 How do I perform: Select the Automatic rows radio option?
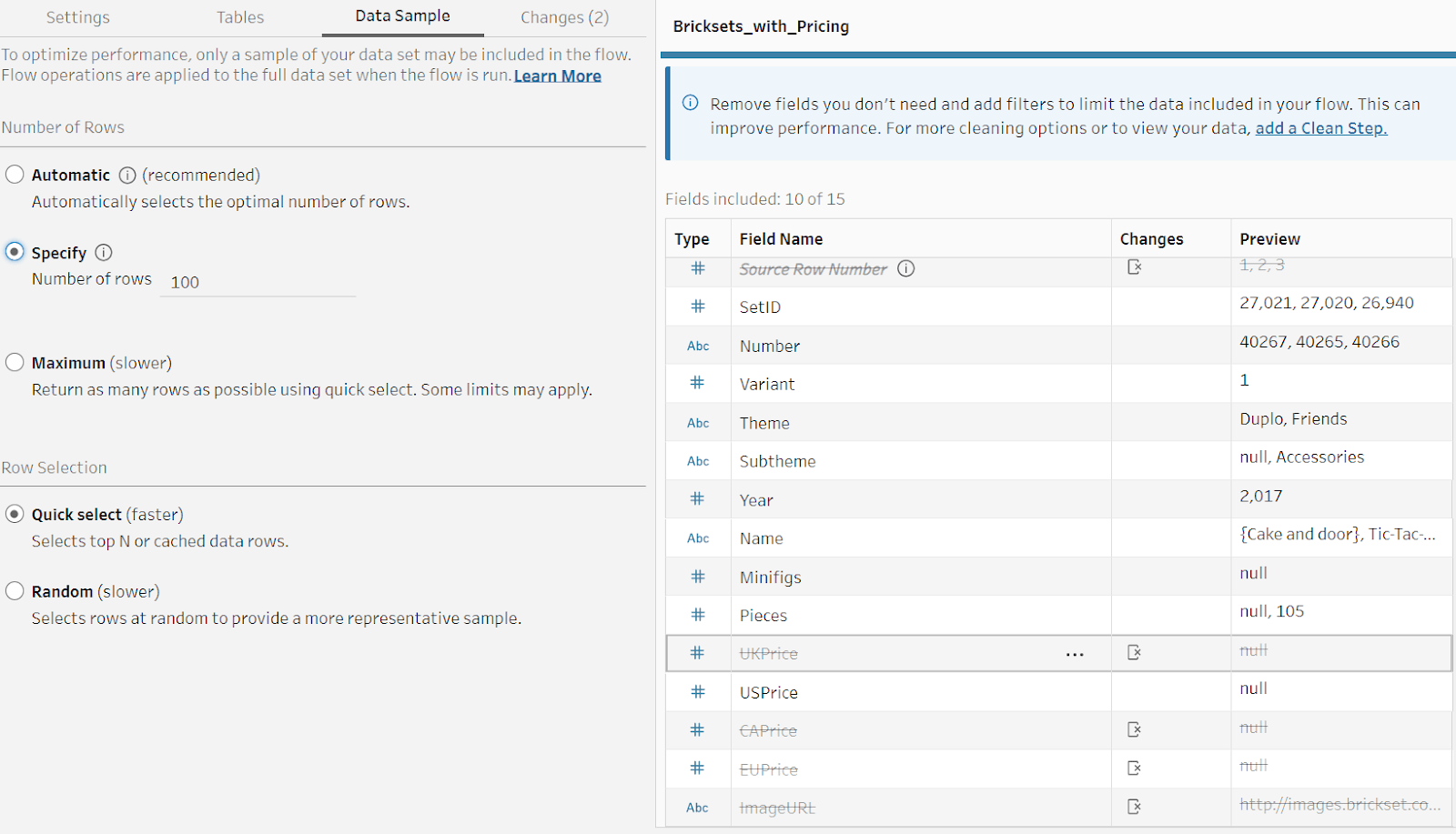15,175
